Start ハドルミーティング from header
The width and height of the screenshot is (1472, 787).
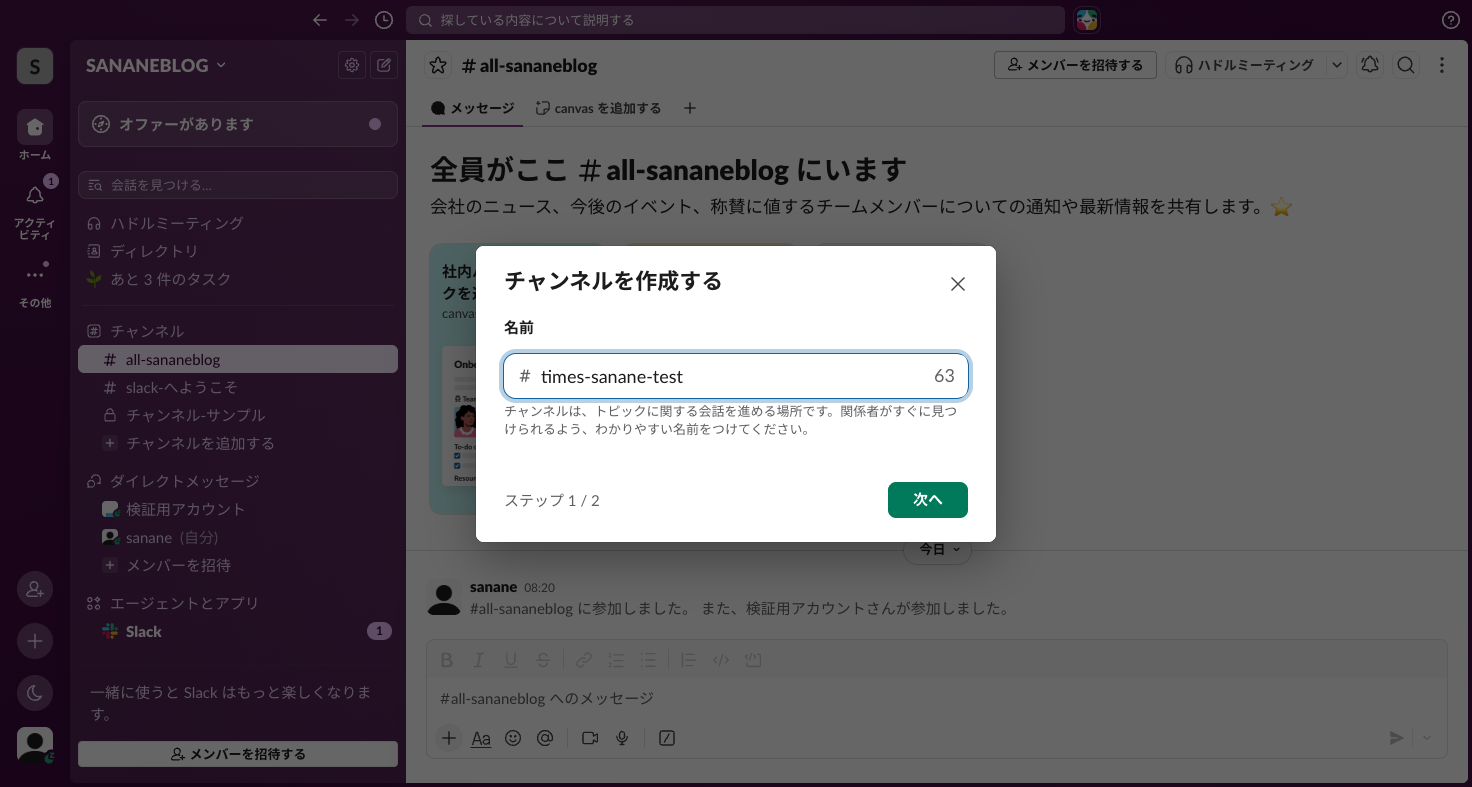(x=1245, y=65)
